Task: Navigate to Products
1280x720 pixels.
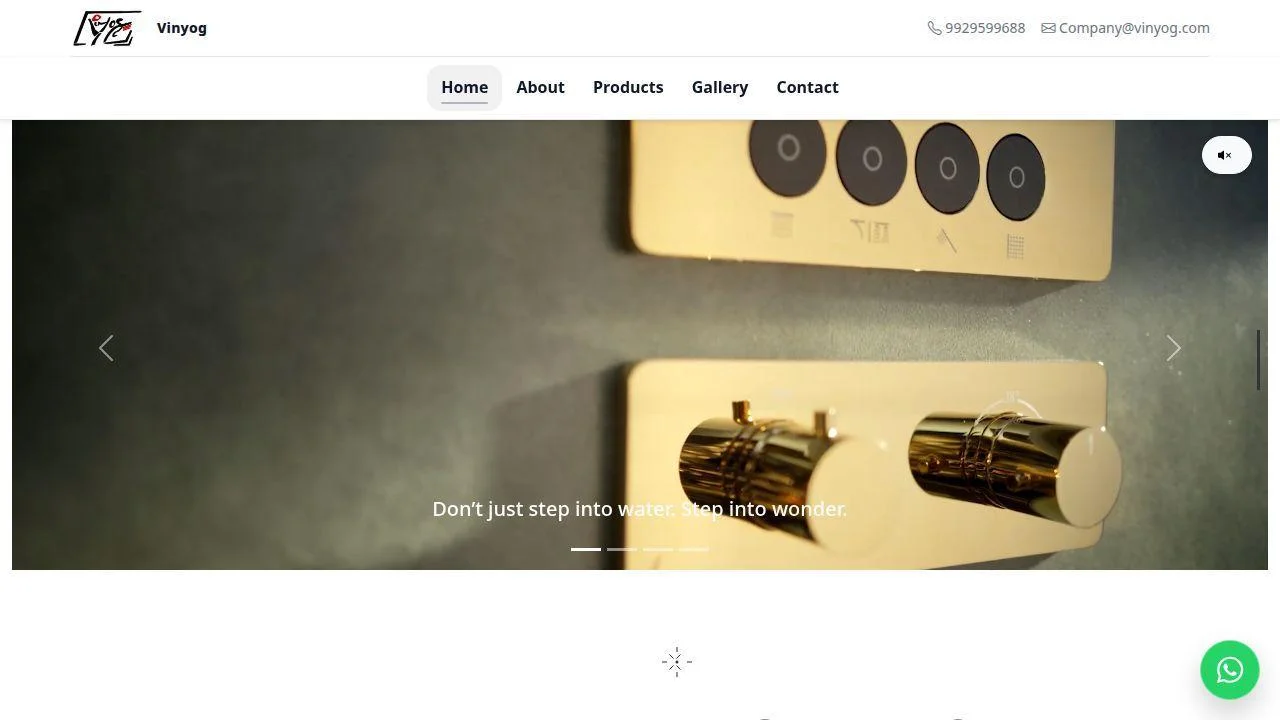Action: [628, 87]
